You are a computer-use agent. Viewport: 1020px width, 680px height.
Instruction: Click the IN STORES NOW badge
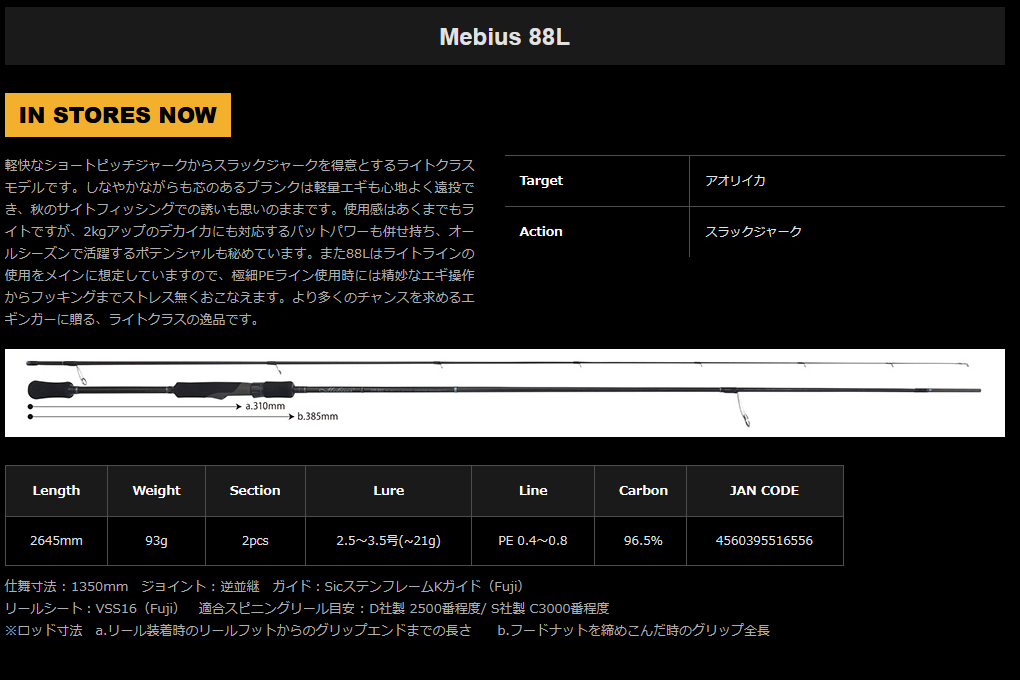tap(118, 115)
